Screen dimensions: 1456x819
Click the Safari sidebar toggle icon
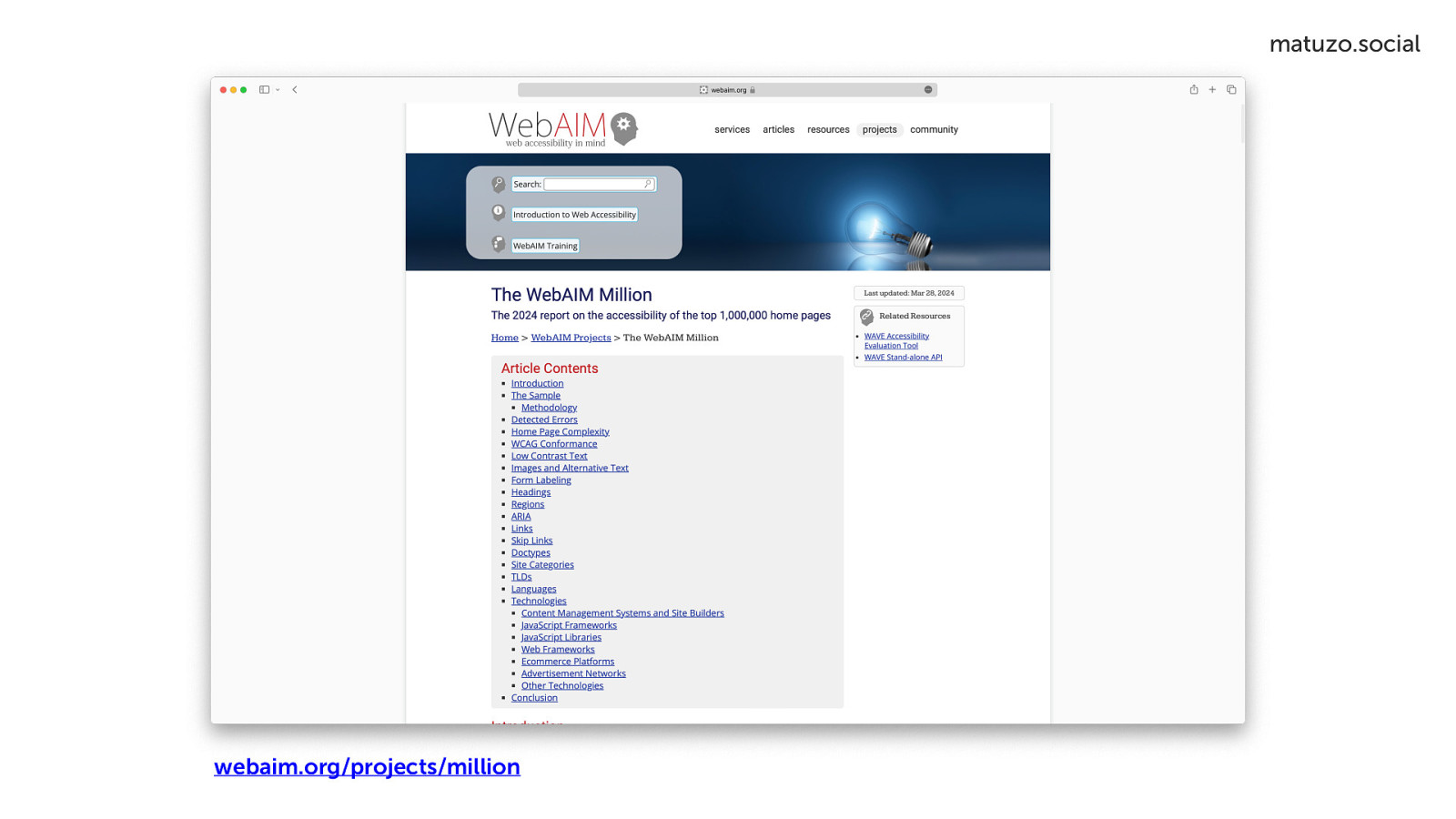tap(264, 89)
